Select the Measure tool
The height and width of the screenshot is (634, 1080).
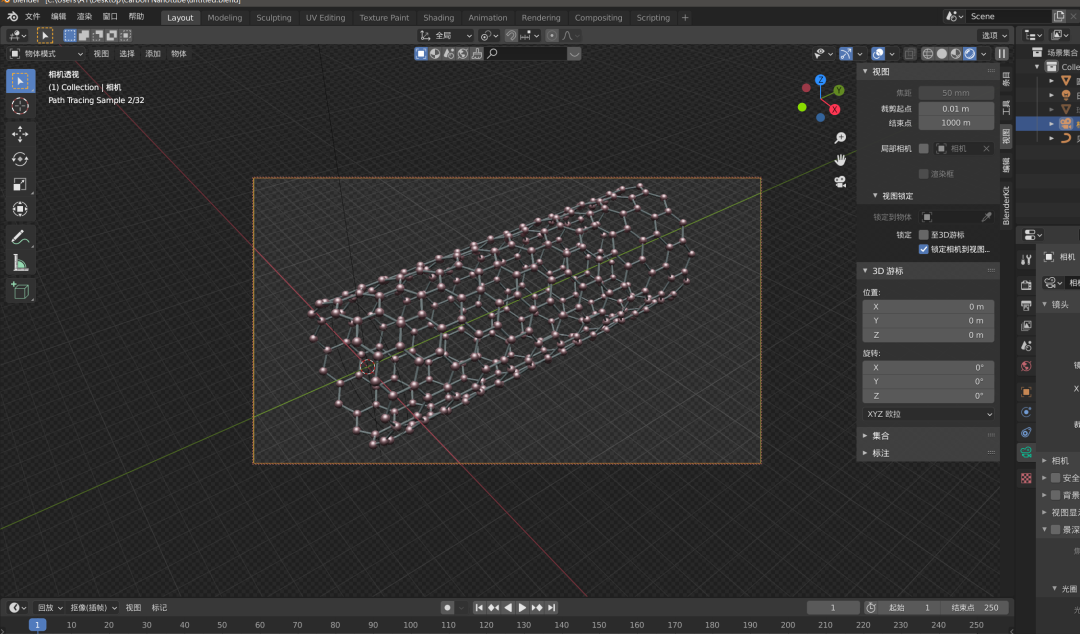(21, 263)
